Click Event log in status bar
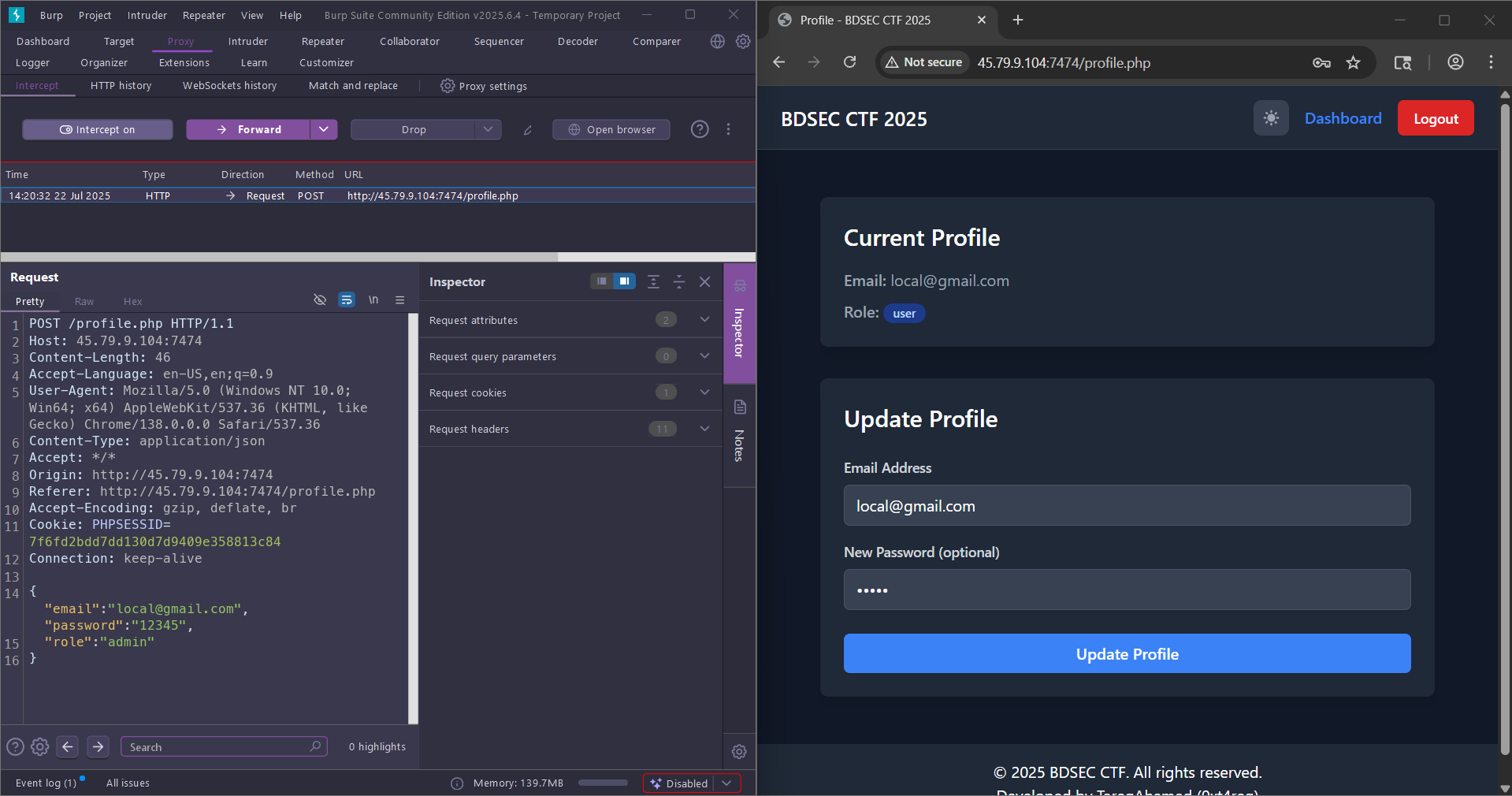 click(46, 783)
